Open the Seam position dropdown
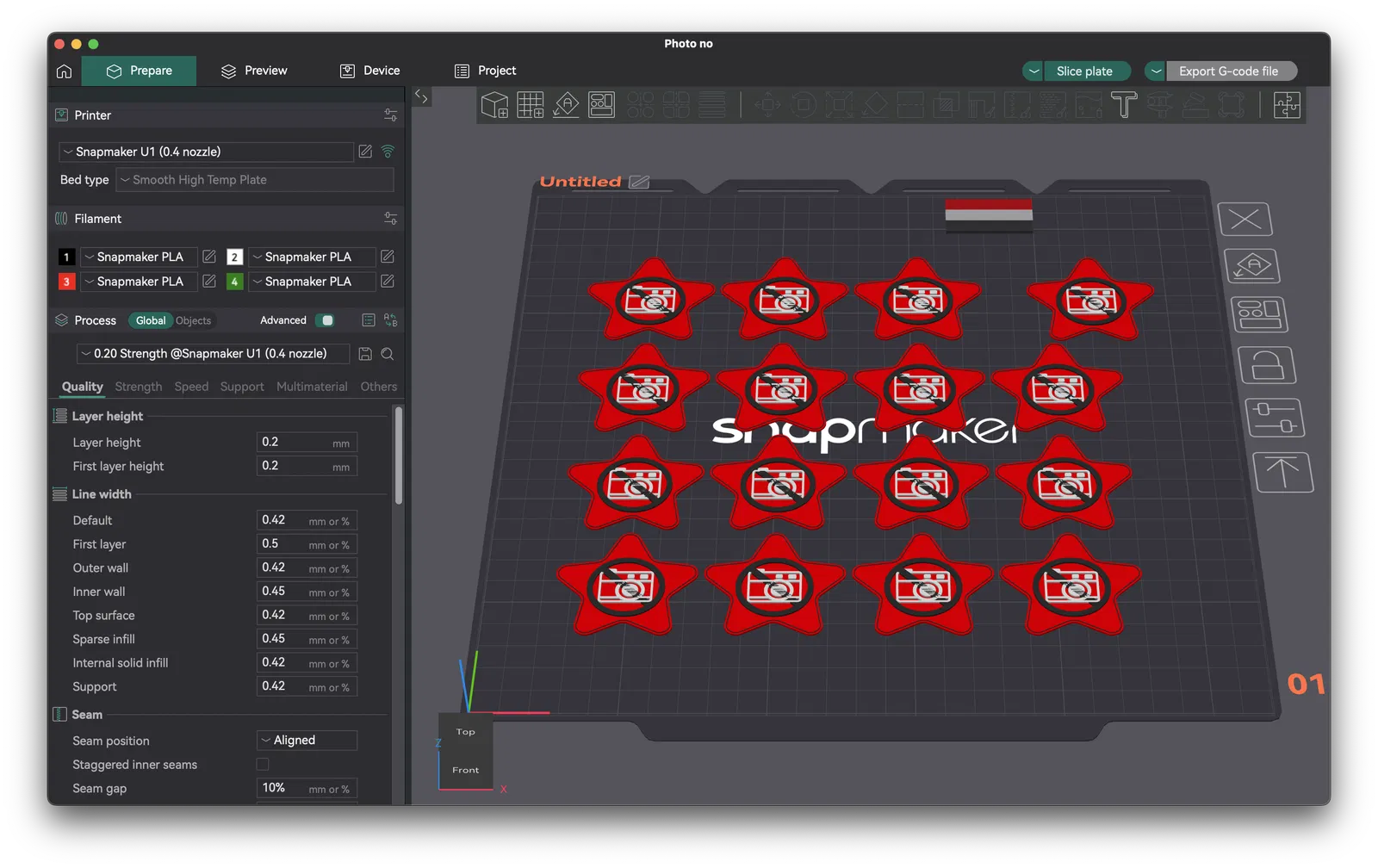 point(307,741)
